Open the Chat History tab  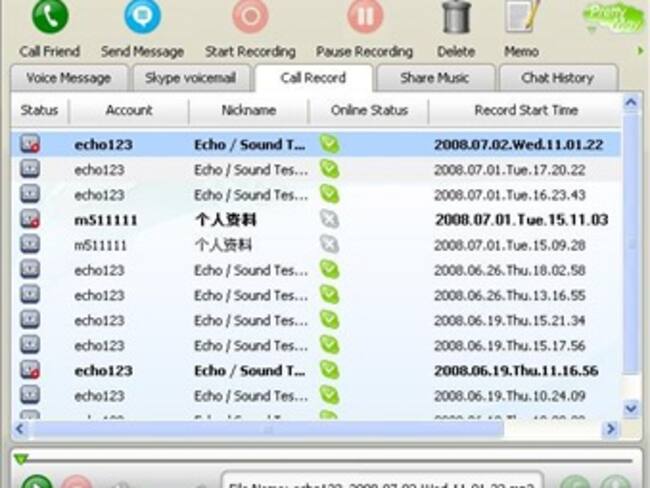click(557, 78)
